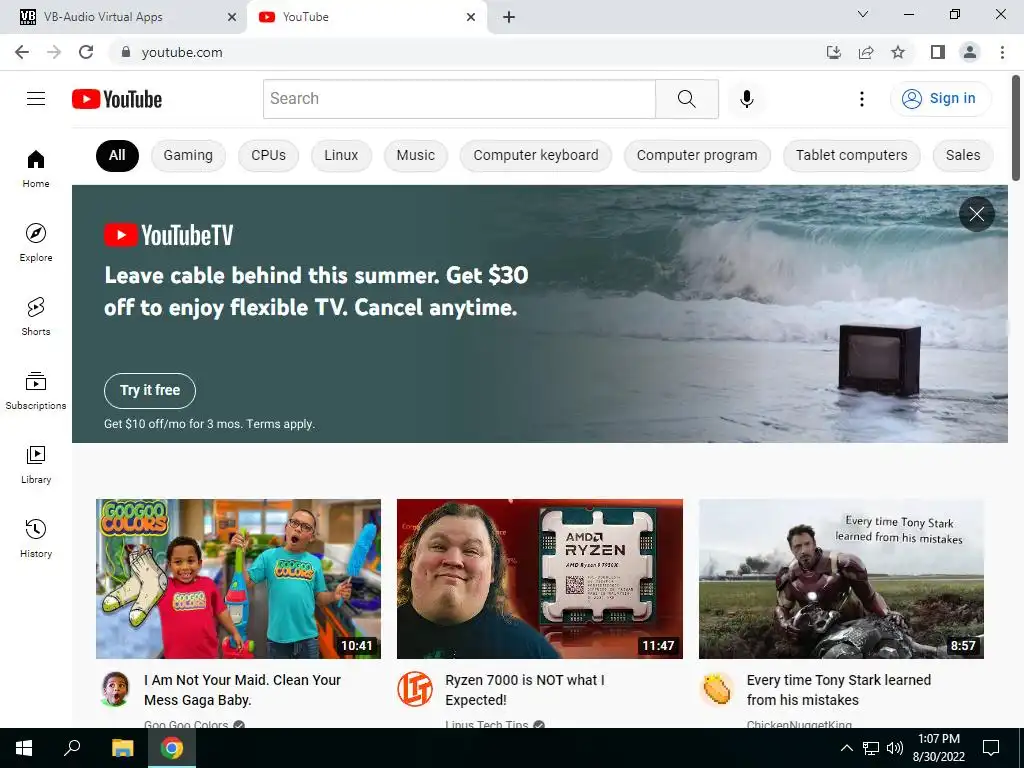Open File Explorer from taskbar
This screenshot has width=1024, height=768.
[x=122, y=748]
